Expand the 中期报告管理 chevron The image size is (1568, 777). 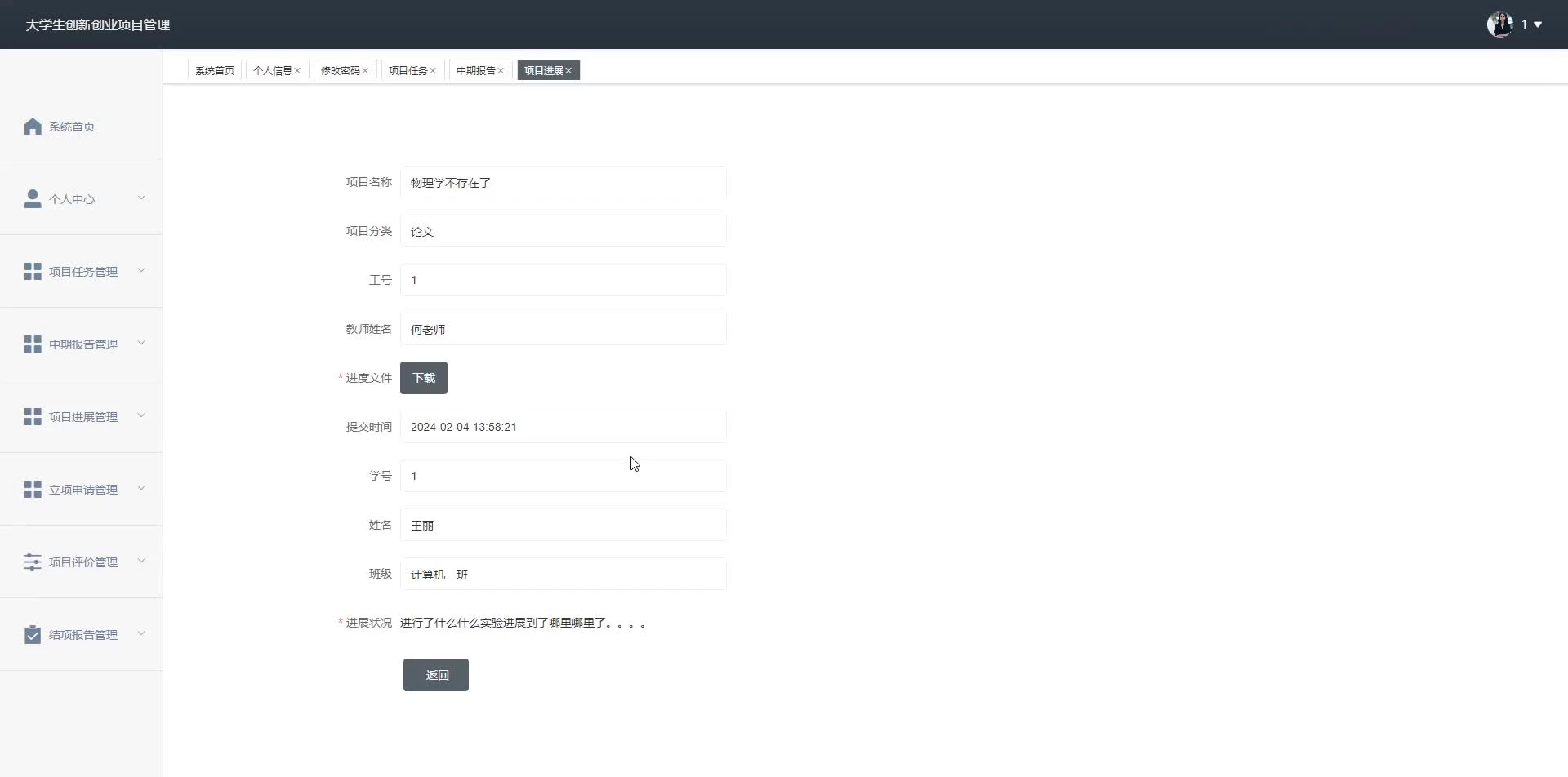(x=141, y=343)
